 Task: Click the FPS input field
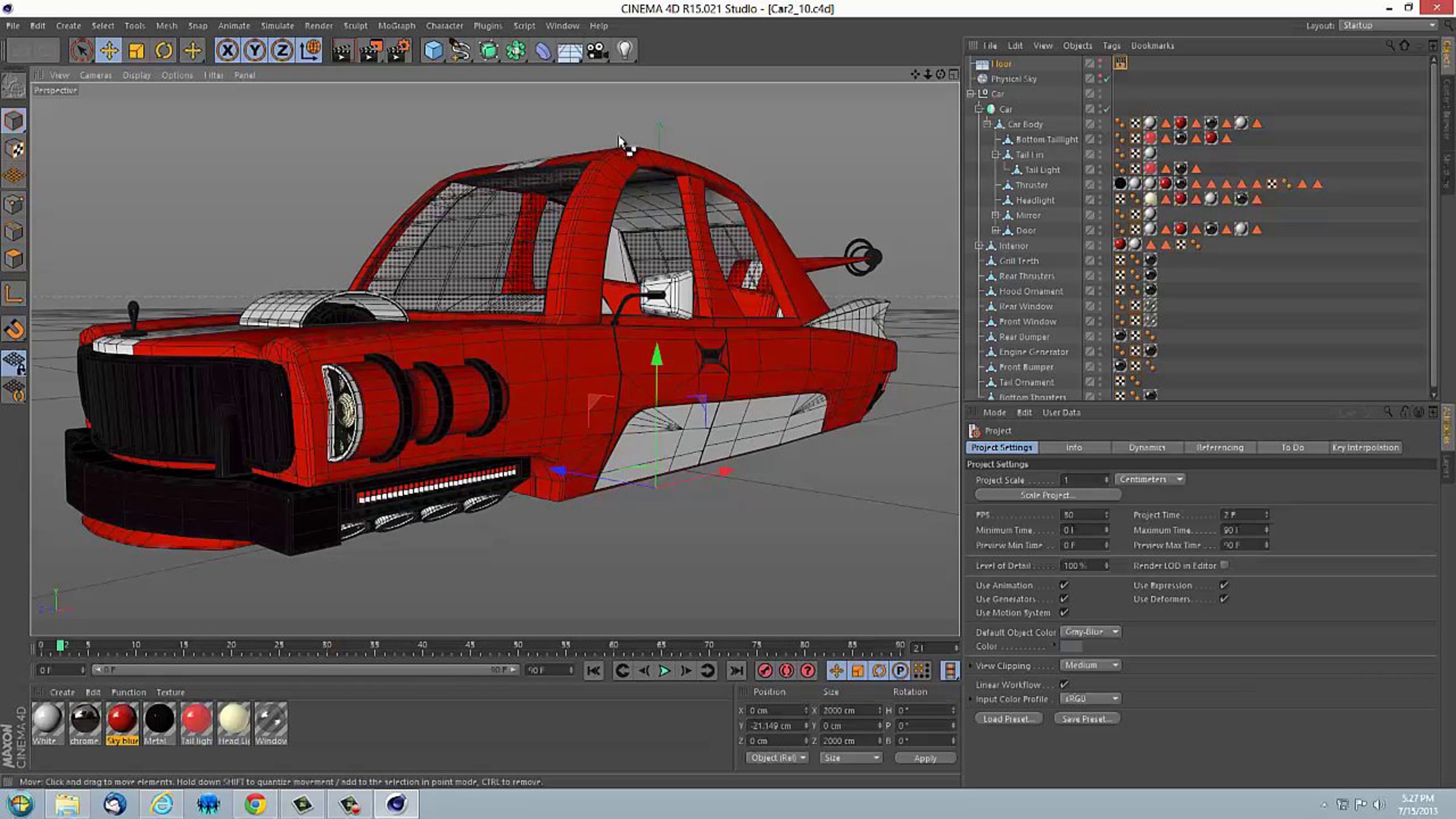pyautogui.click(x=1085, y=514)
